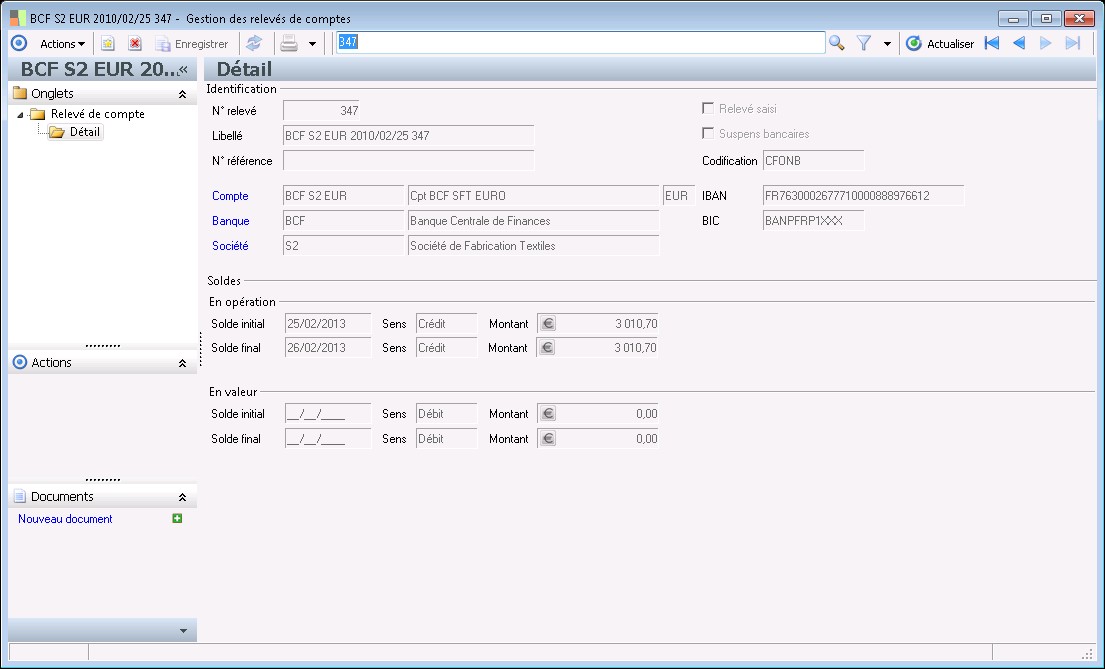
Task: Select Relevé de compte in tree
Action: (x=97, y=114)
